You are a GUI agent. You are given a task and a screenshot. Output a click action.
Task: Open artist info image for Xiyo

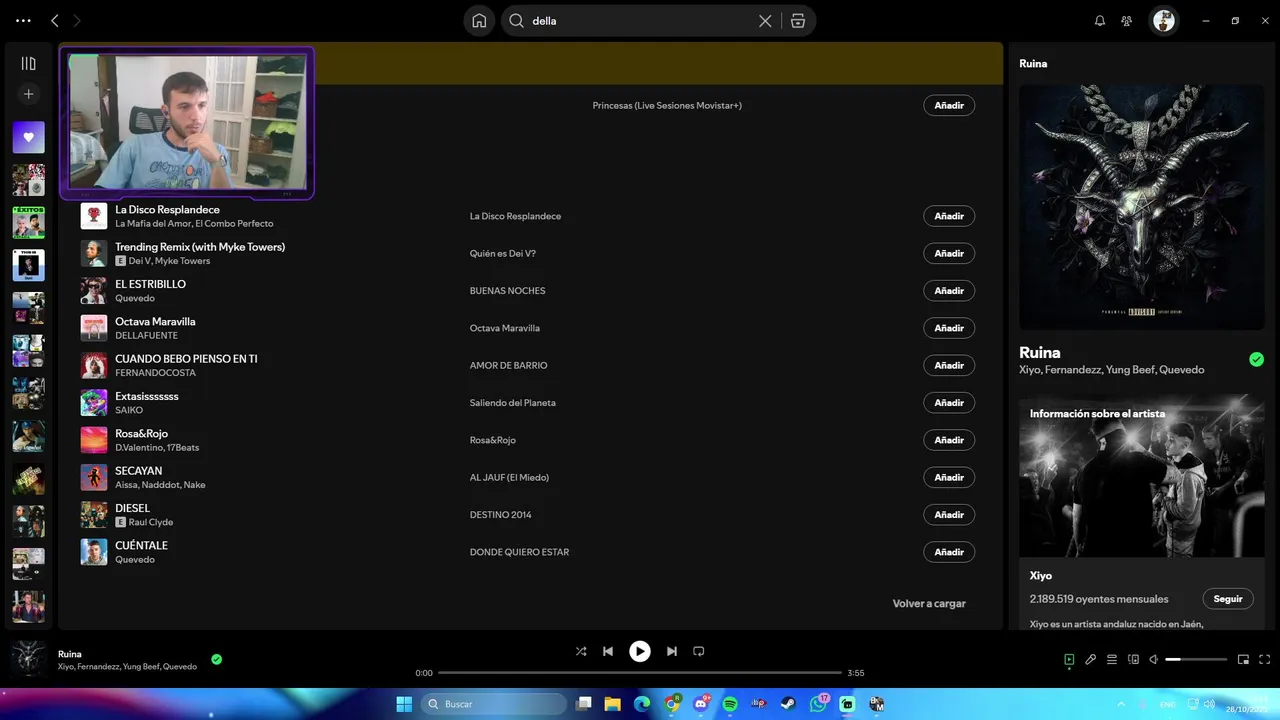click(1142, 477)
